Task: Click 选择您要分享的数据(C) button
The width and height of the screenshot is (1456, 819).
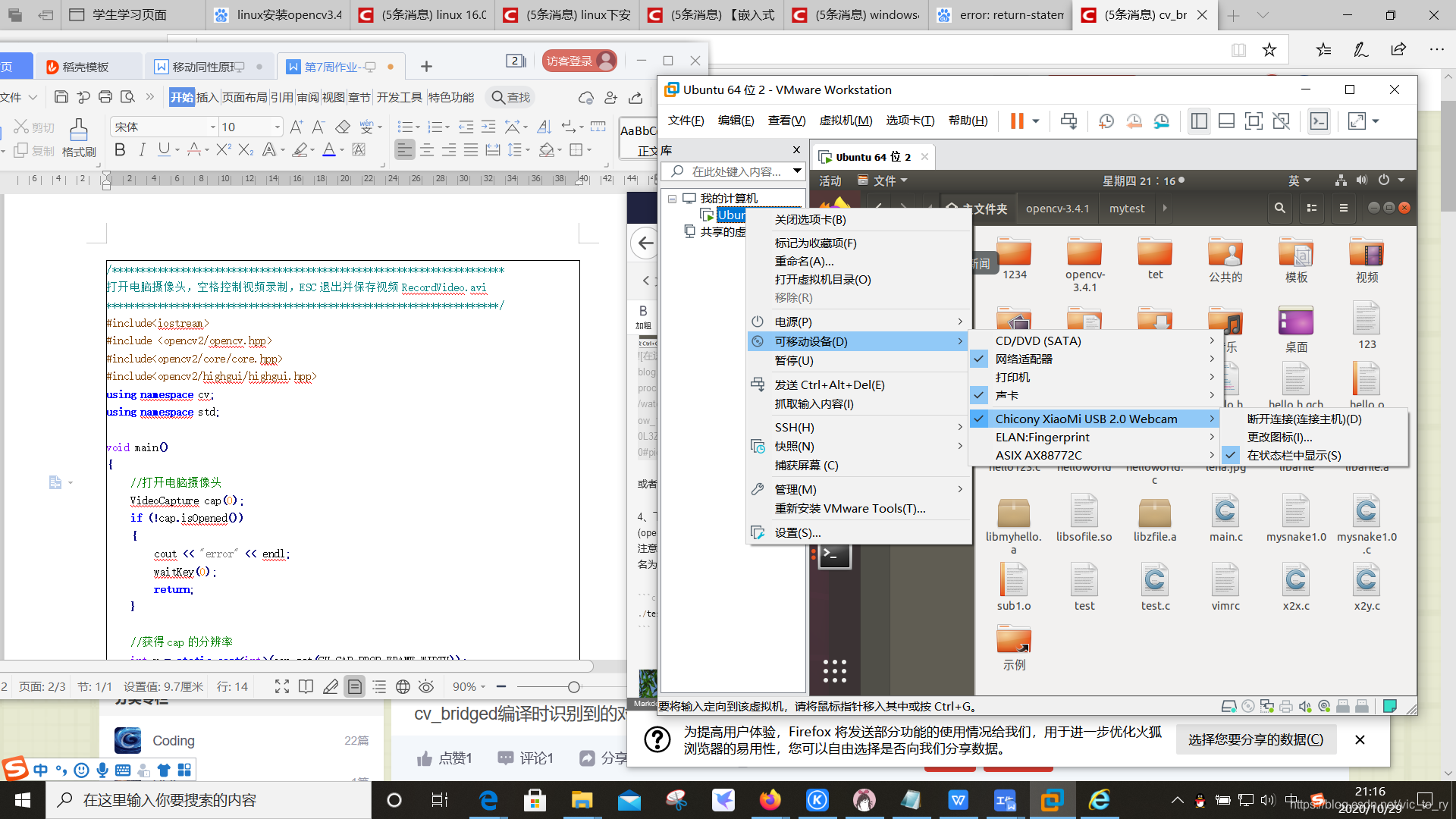Action: [1256, 739]
